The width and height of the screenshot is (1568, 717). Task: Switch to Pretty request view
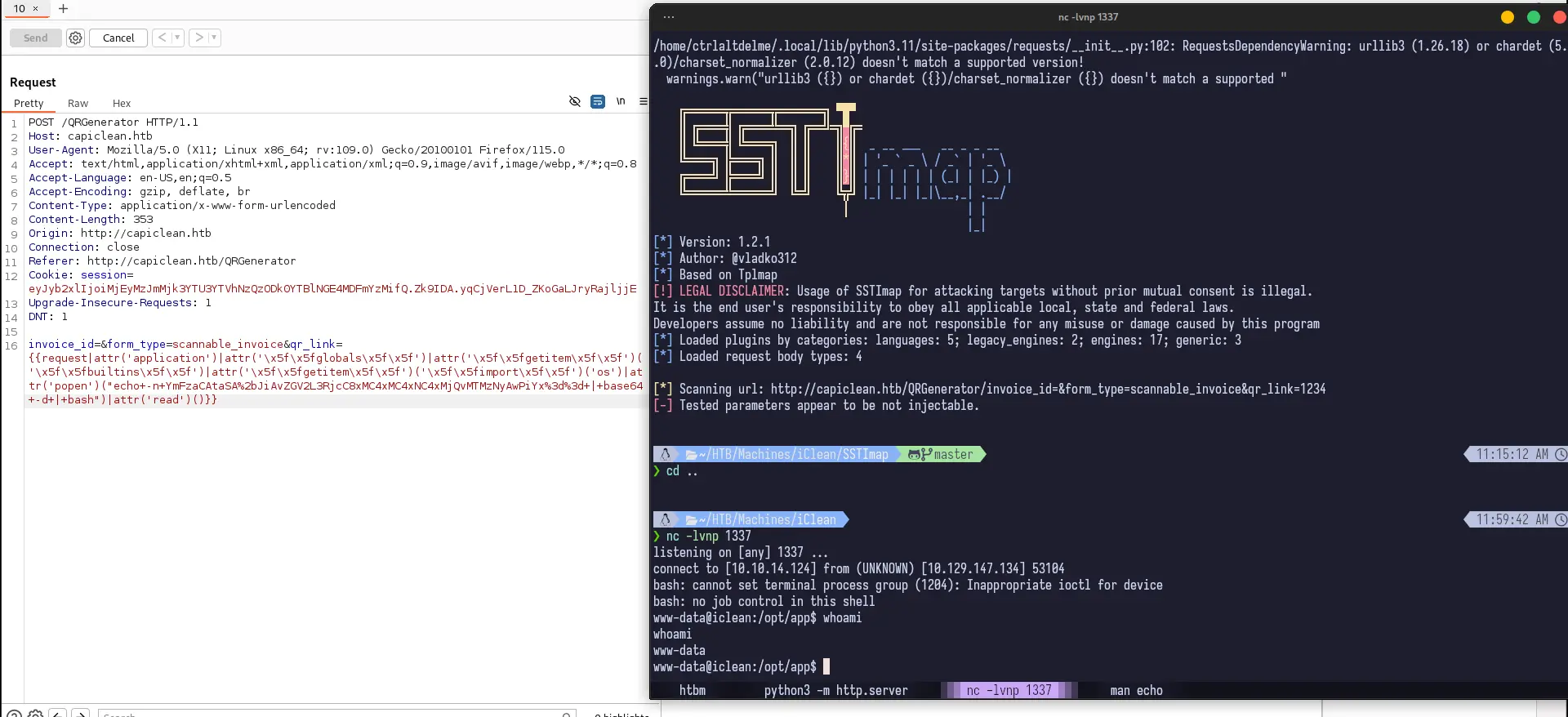29,103
